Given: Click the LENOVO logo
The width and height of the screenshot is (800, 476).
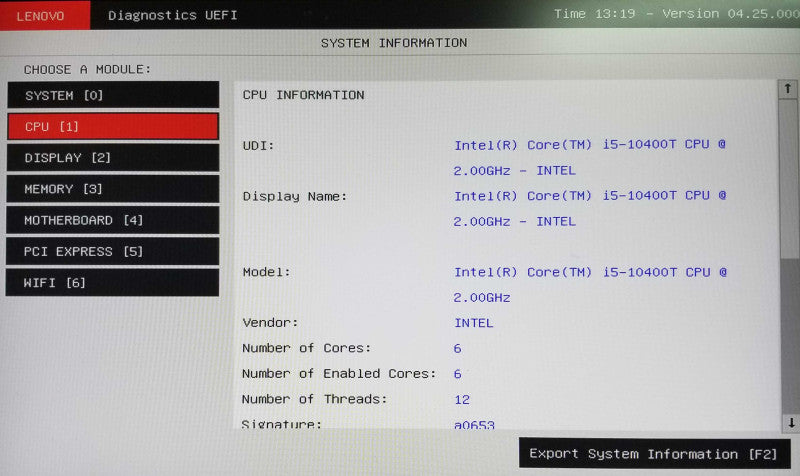Looking at the screenshot, I should (45, 15).
